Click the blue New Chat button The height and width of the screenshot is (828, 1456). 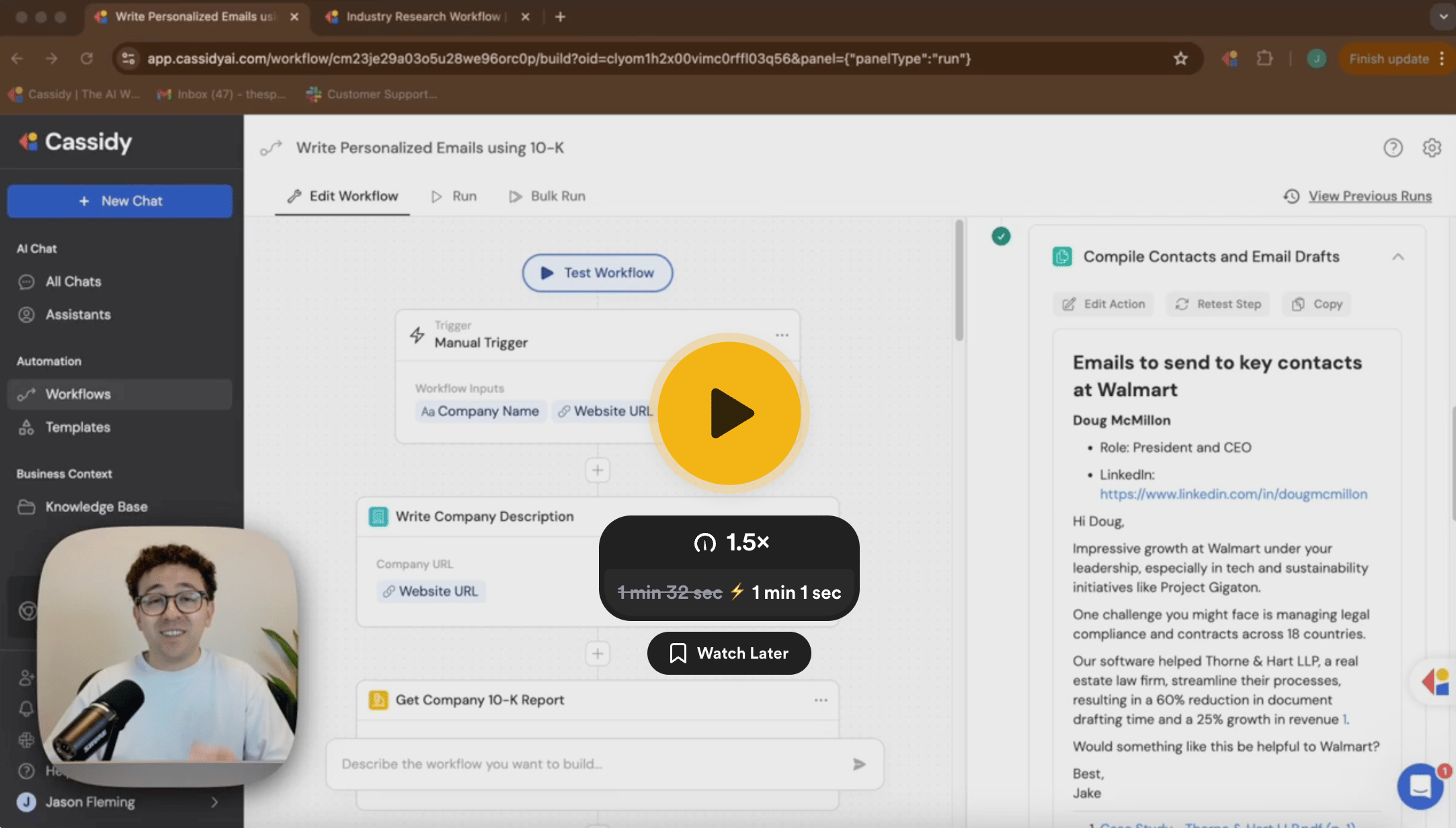coord(120,201)
